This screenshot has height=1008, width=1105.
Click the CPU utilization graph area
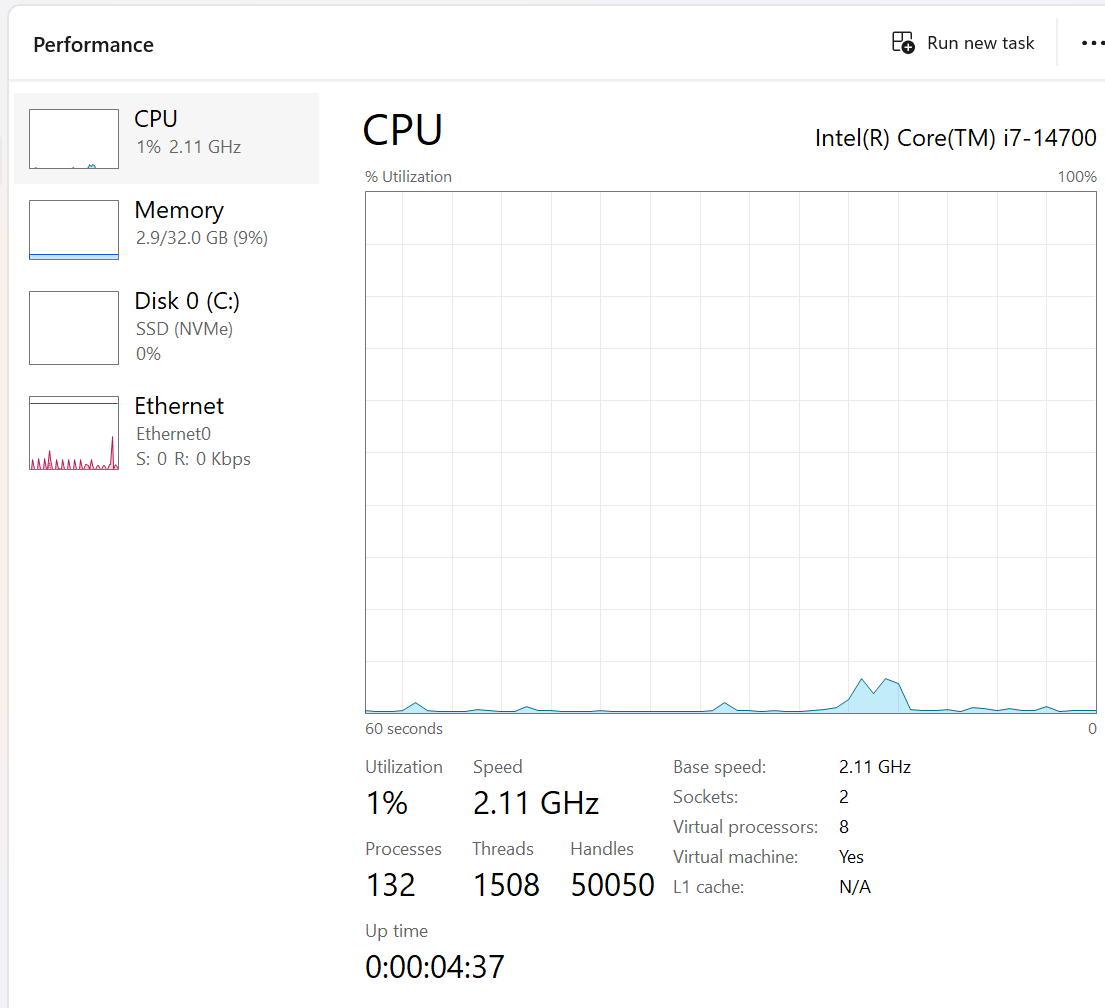(x=730, y=450)
